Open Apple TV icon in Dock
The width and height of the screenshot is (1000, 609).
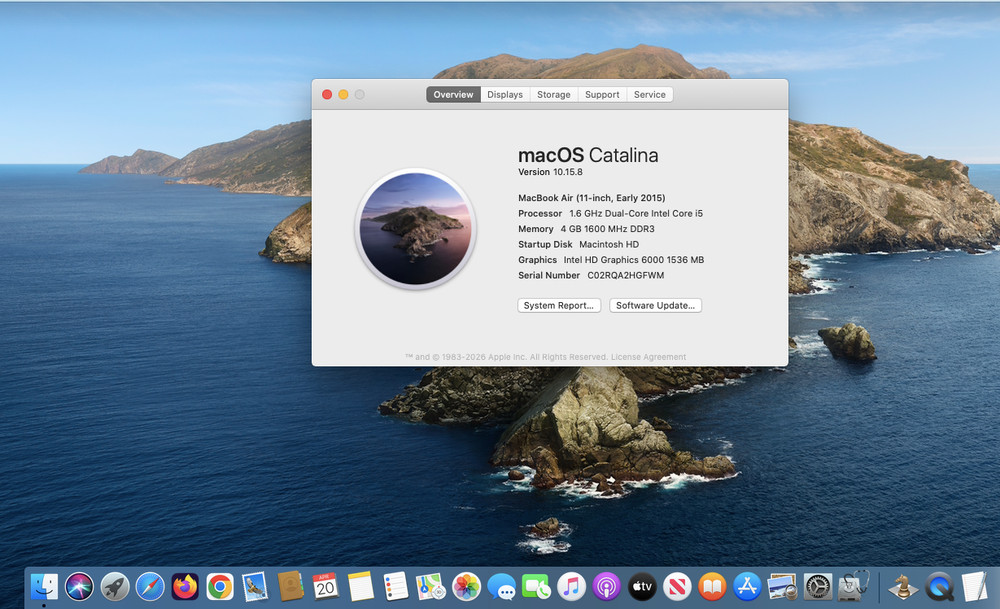click(x=642, y=587)
